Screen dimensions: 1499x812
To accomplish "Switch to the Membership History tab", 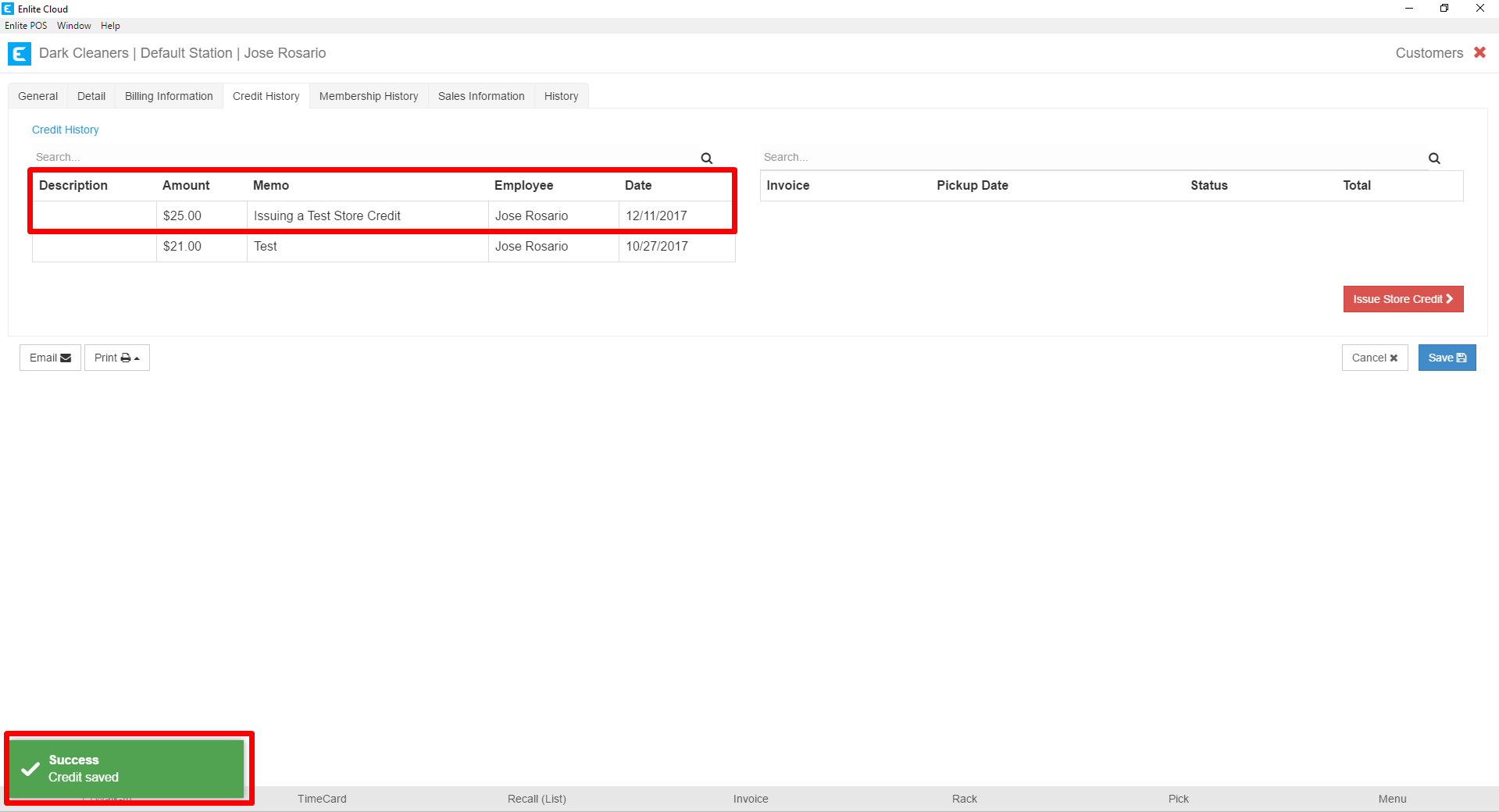I will click(x=369, y=96).
